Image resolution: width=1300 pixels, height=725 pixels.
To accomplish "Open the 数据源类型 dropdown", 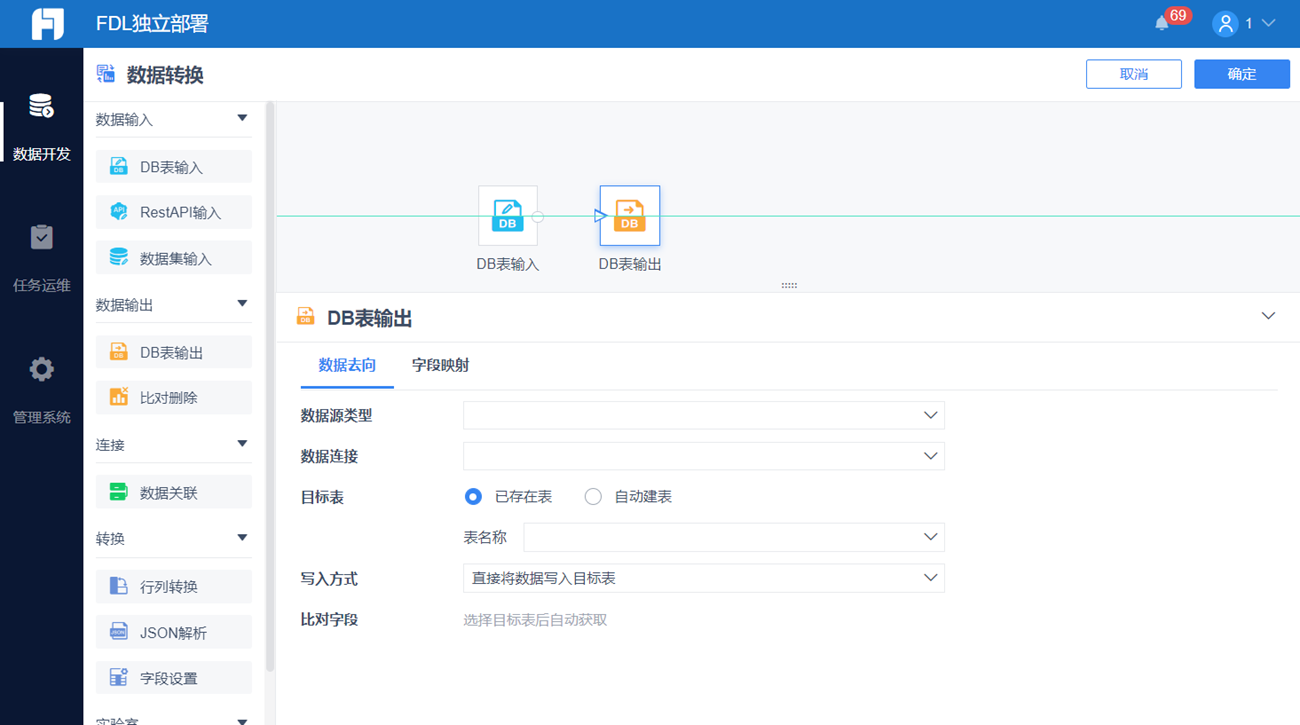I will point(704,415).
